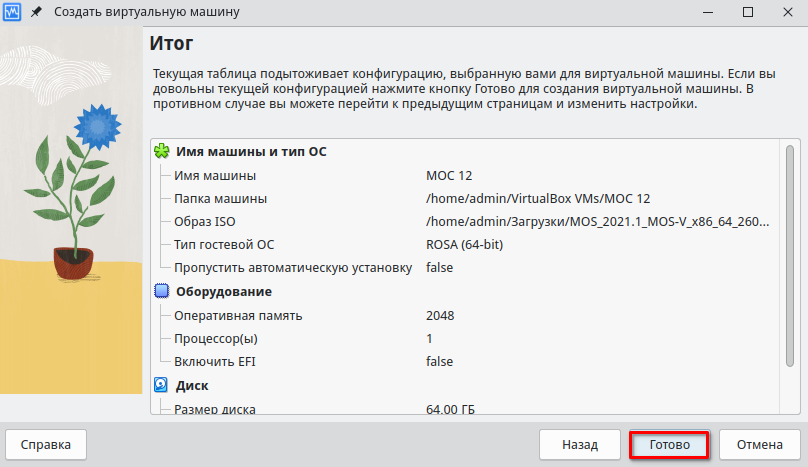The height and width of the screenshot is (467, 808).
Task: Click the blue flower illustration
Action: coord(95,126)
